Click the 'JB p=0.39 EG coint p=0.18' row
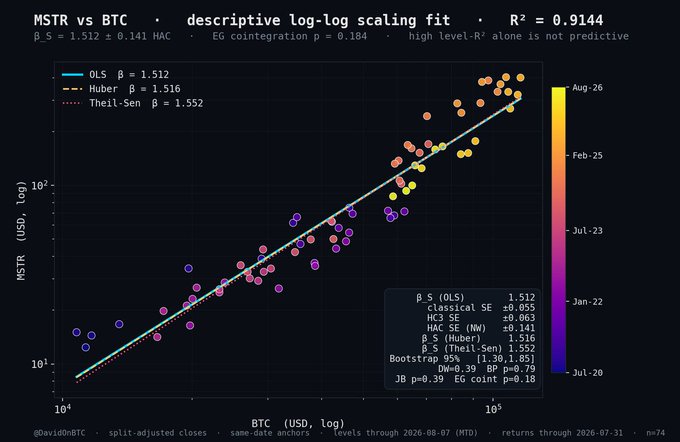Image resolution: width=680 pixels, height=442 pixels. point(465,379)
